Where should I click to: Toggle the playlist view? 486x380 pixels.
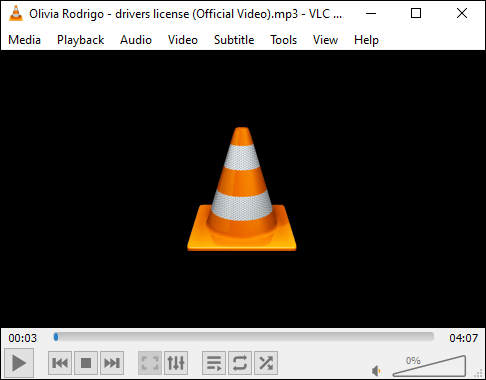point(214,363)
